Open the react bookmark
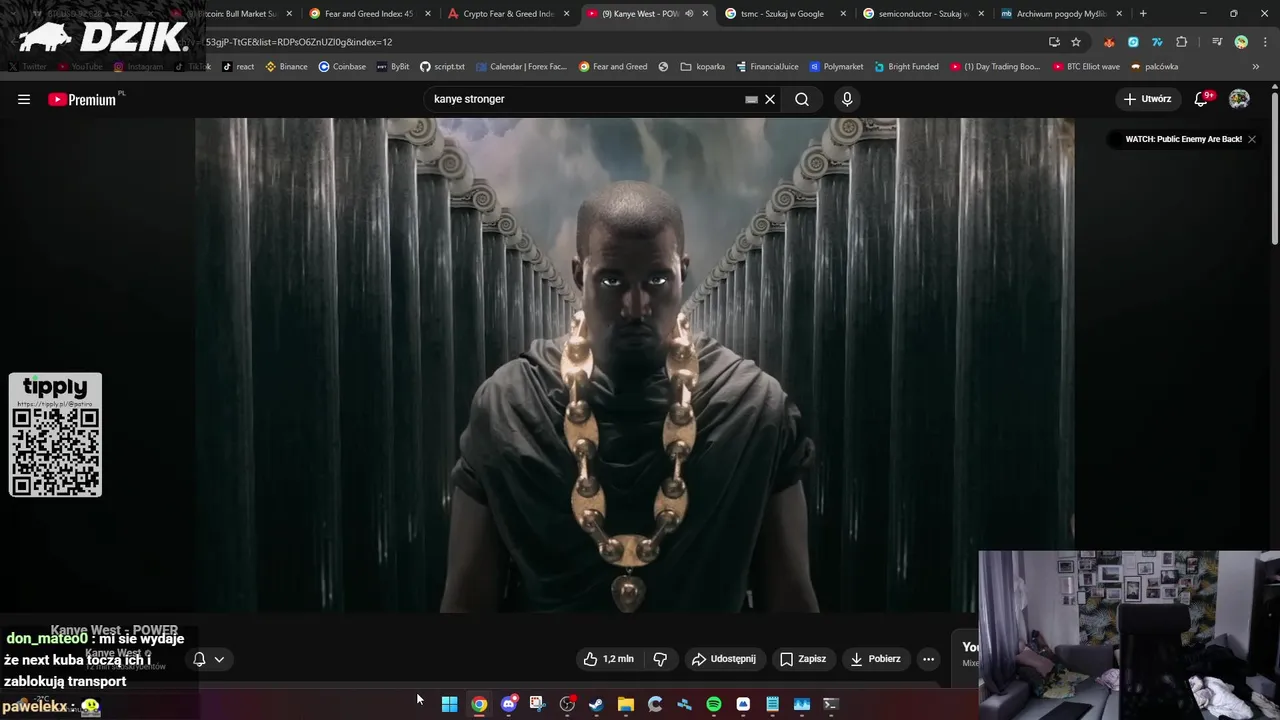Screen dimensions: 1280x720 pos(238,67)
